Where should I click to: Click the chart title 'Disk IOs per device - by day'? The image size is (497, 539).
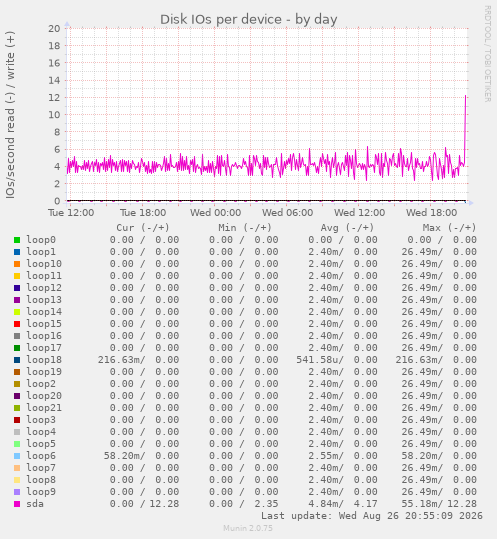[248, 20]
